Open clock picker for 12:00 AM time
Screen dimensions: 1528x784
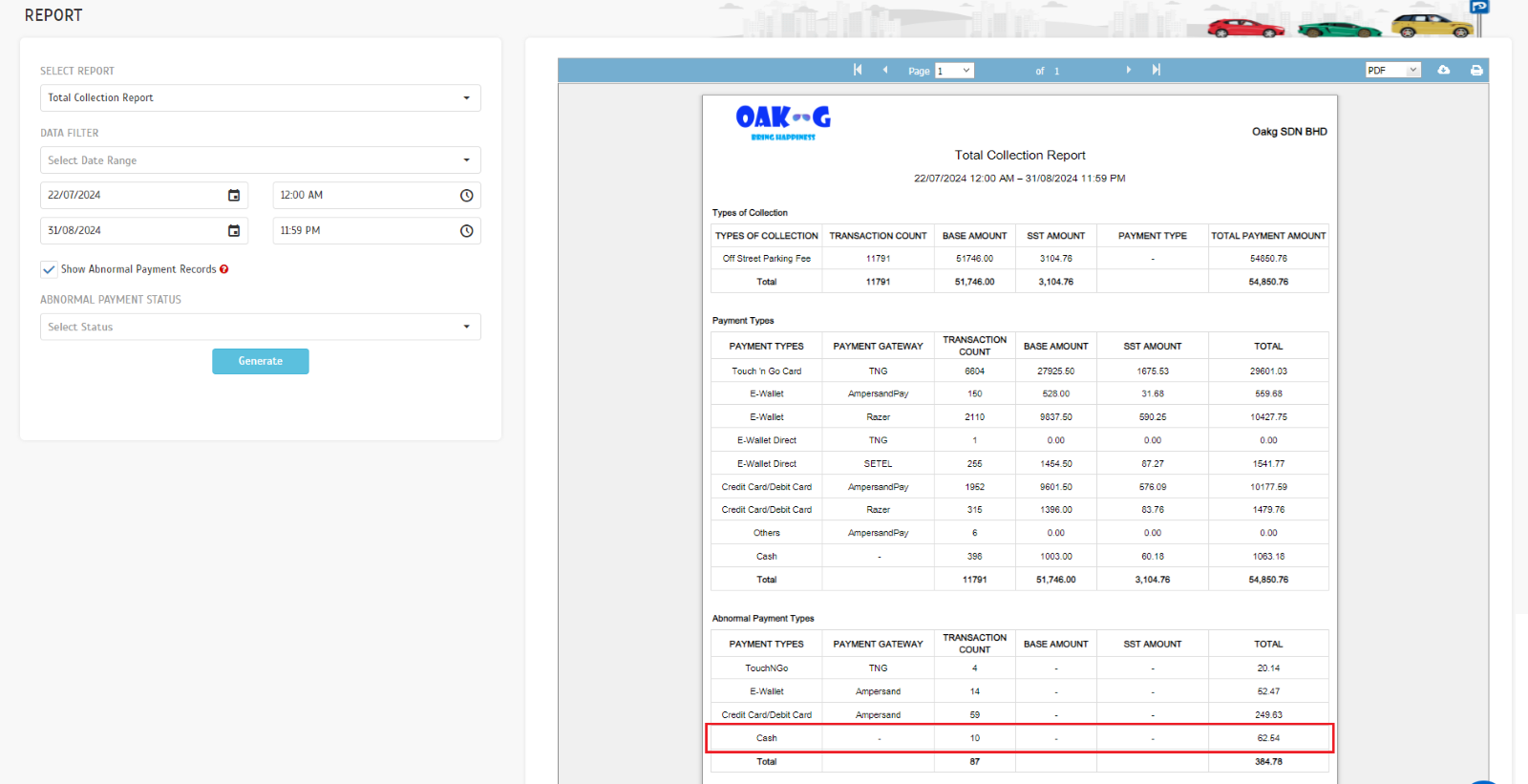point(466,196)
